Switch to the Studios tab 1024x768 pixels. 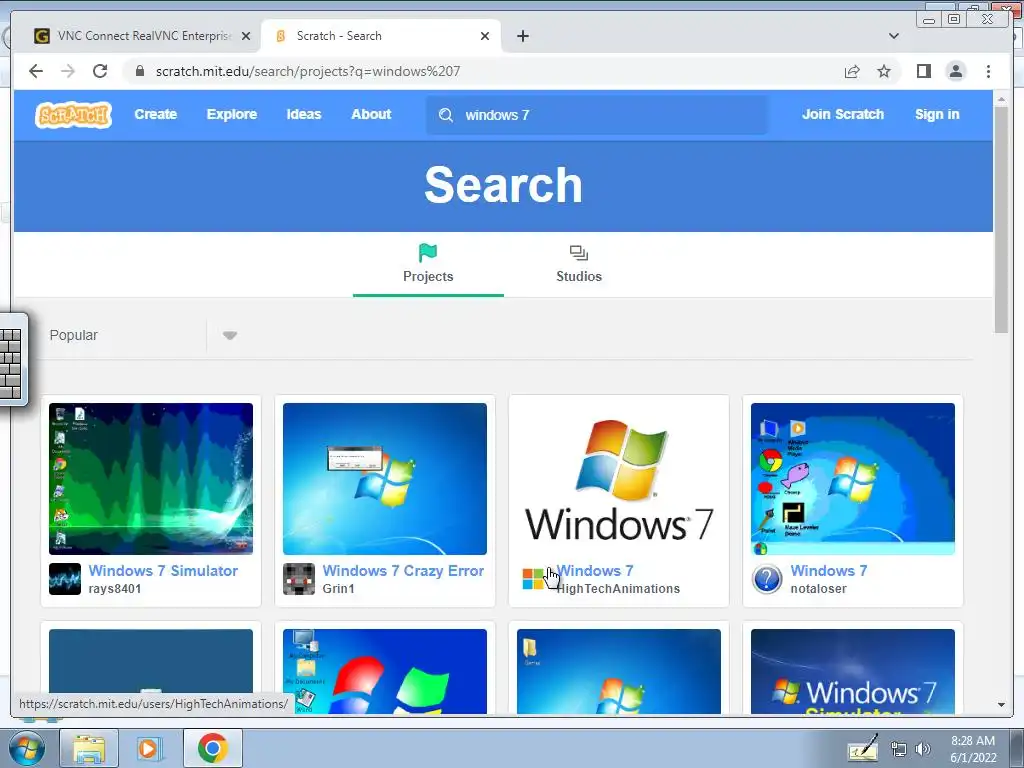pyautogui.click(x=579, y=264)
